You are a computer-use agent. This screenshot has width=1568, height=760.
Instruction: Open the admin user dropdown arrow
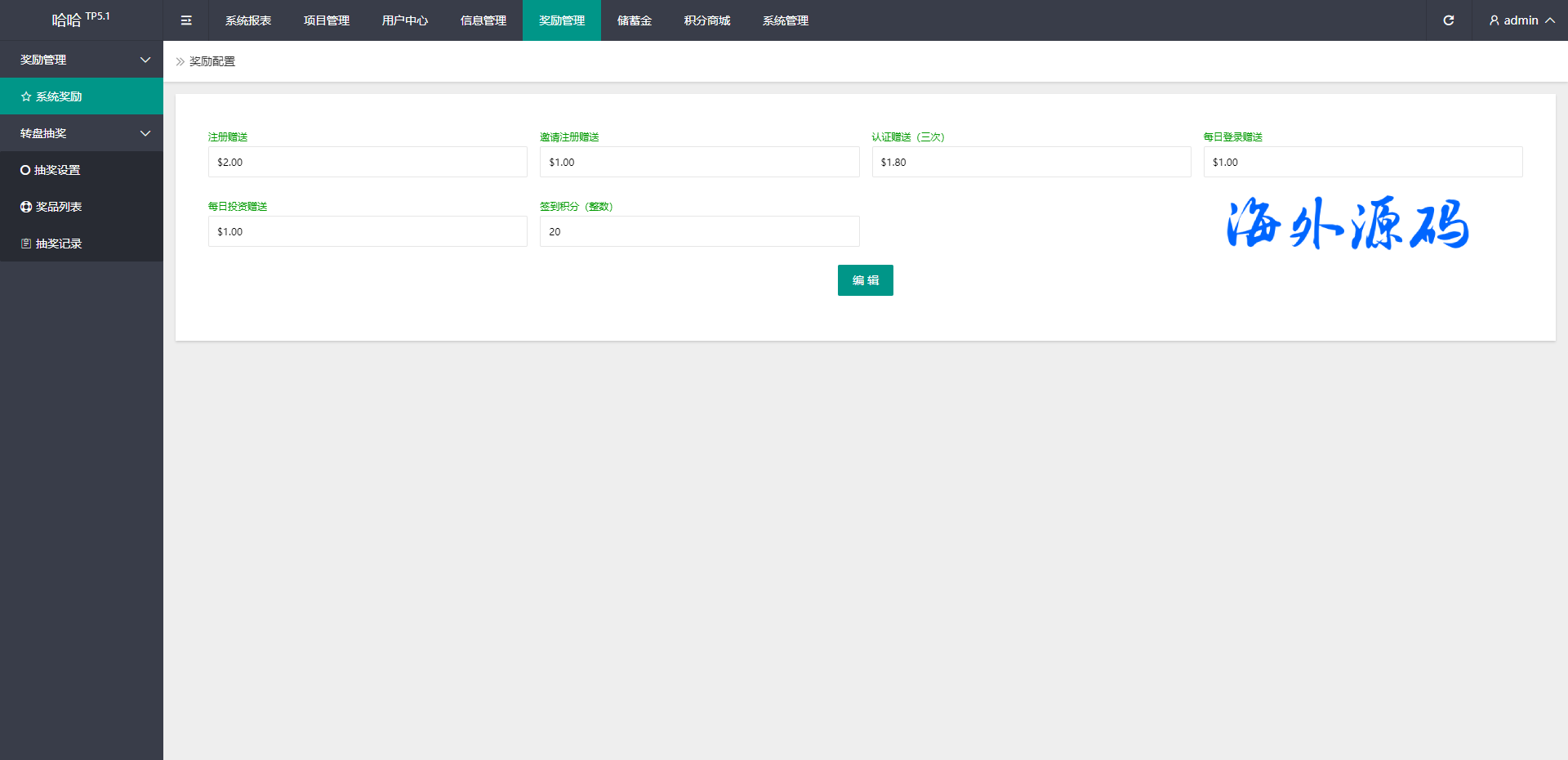(1549, 20)
